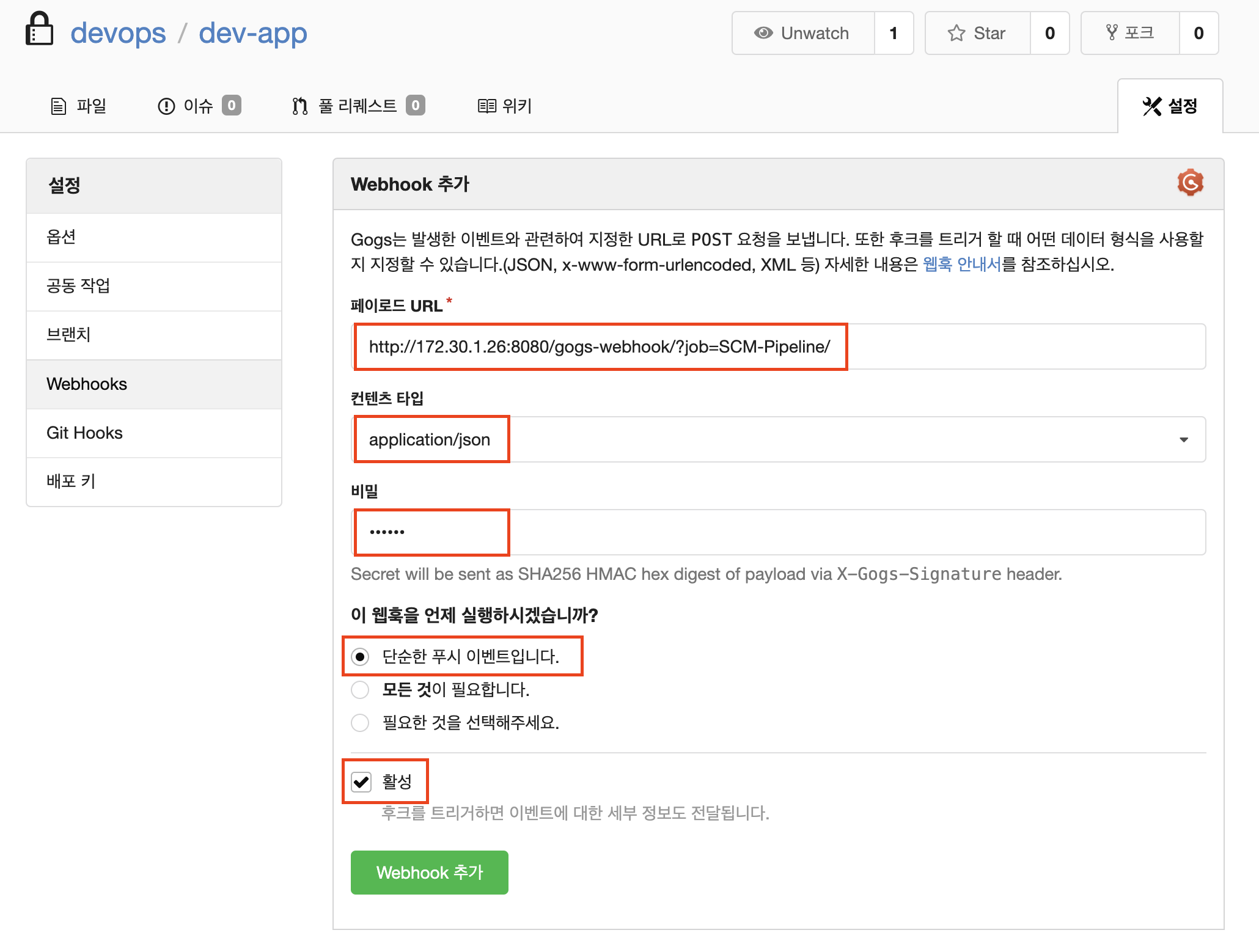This screenshot has width=1259, height=952.
Task: Click the repository lock icon
Action: click(x=39, y=29)
